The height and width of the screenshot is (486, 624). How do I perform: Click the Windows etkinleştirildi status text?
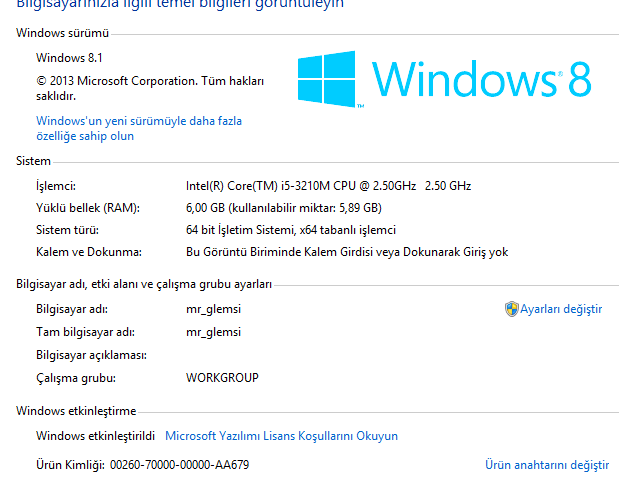[95, 436]
